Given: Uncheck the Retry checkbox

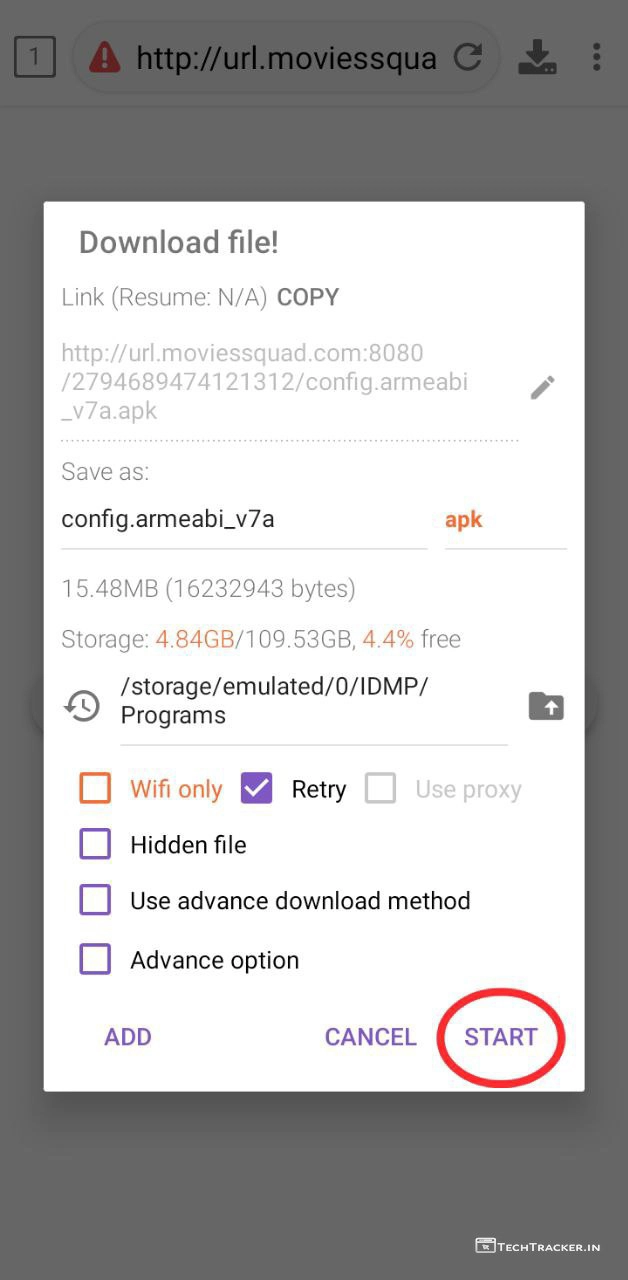Looking at the screenshot, I should 257,788.
